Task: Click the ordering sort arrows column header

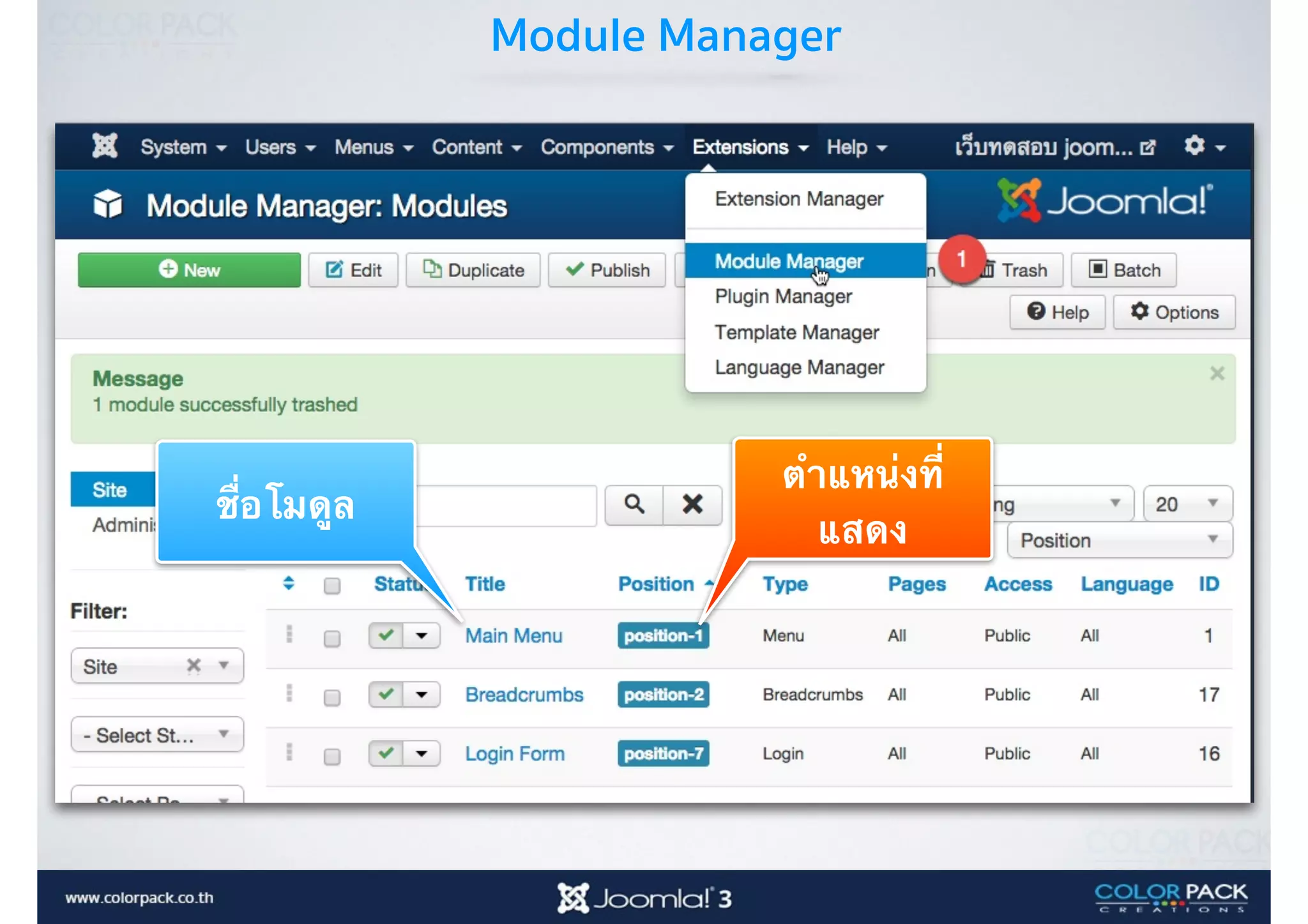Action: click(x=288, y=583)
